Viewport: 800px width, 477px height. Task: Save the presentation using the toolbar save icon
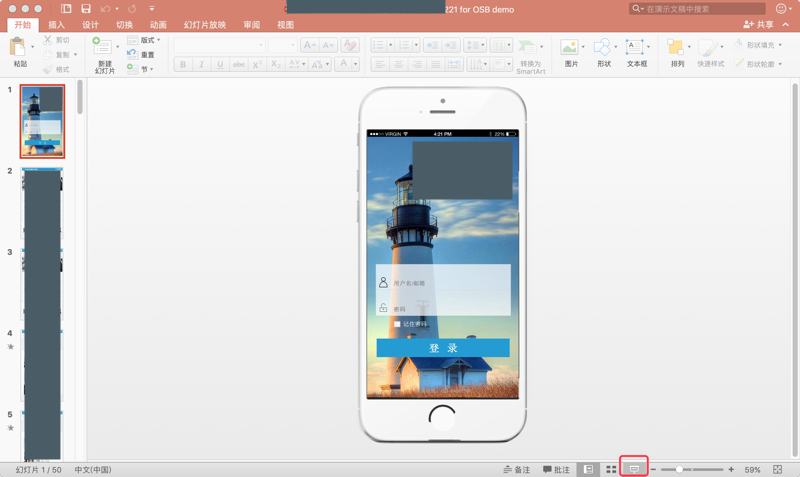point(86,8)
